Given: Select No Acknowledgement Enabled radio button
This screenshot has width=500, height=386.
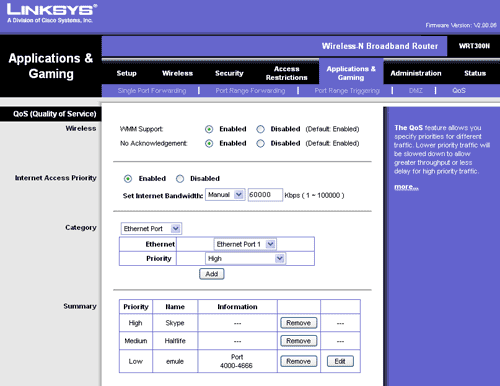Looking at the screenshot, I should (209, 143).
